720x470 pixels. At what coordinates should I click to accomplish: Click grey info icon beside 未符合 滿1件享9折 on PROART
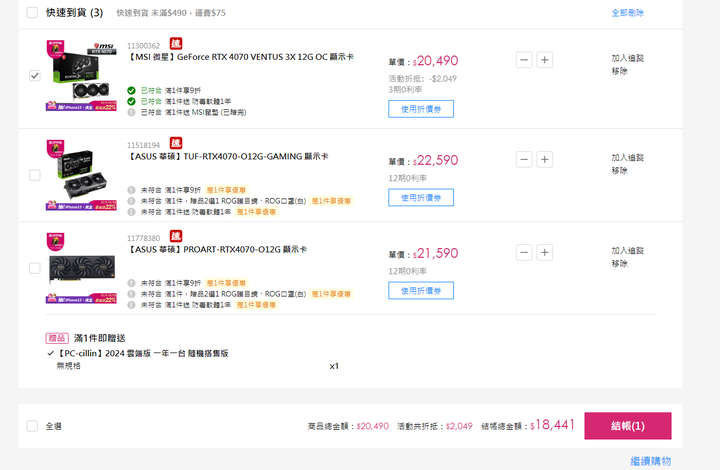(131, 283)
